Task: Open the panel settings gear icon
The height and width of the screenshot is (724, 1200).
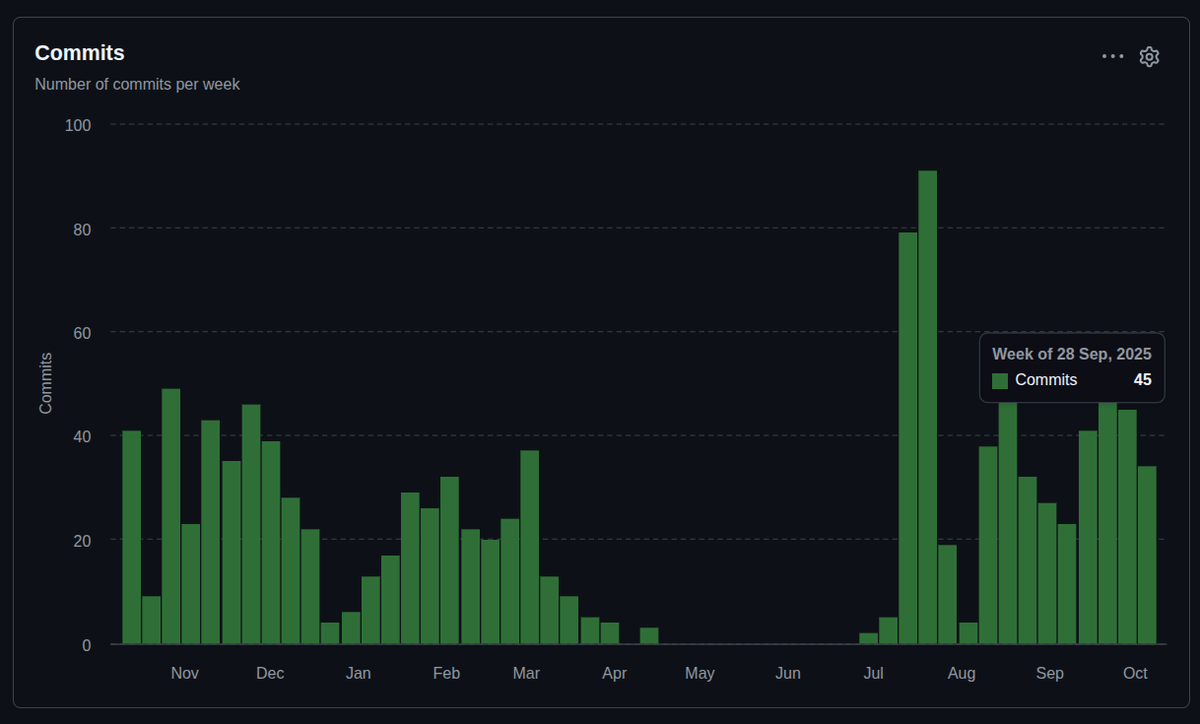Action: tap(1149, 57)
